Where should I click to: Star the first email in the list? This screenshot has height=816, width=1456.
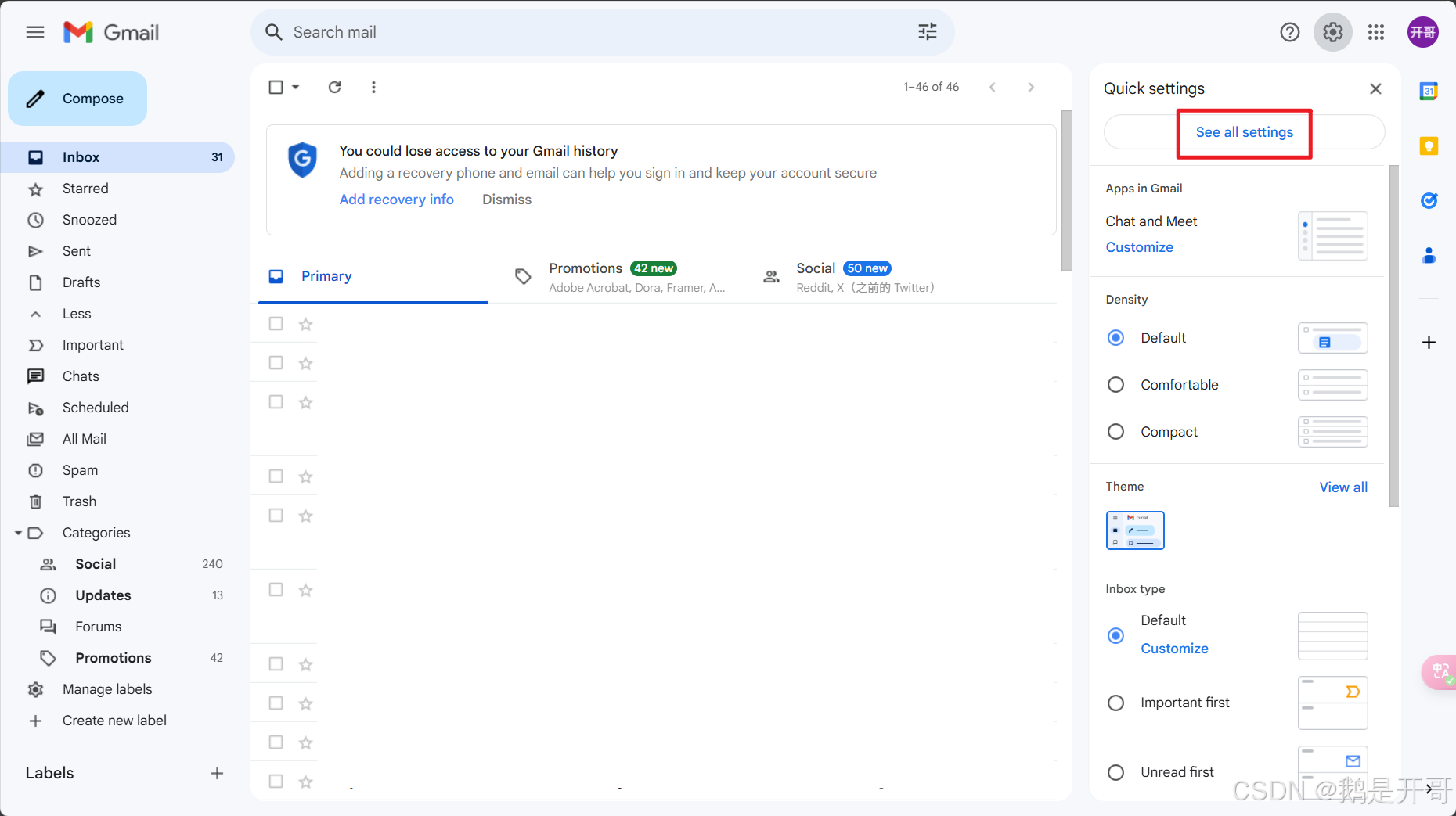(x=306, y=324)
